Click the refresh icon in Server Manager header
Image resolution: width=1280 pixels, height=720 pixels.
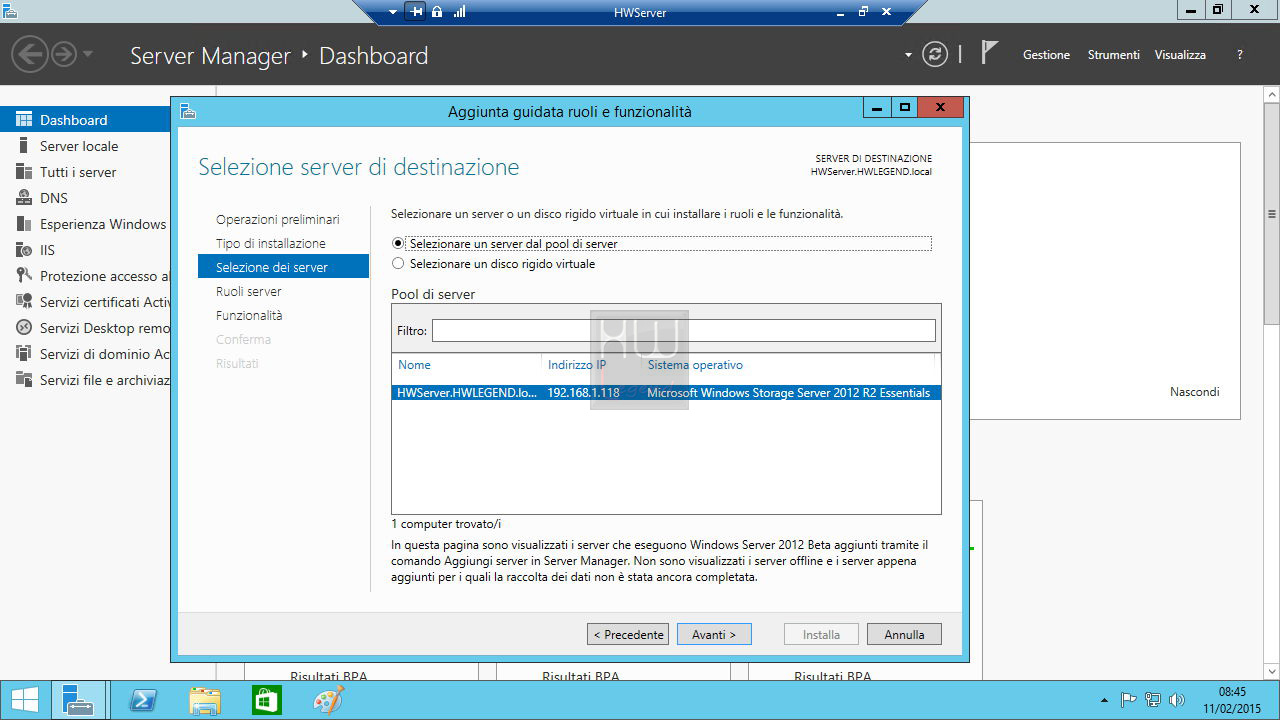coord(935,55)
